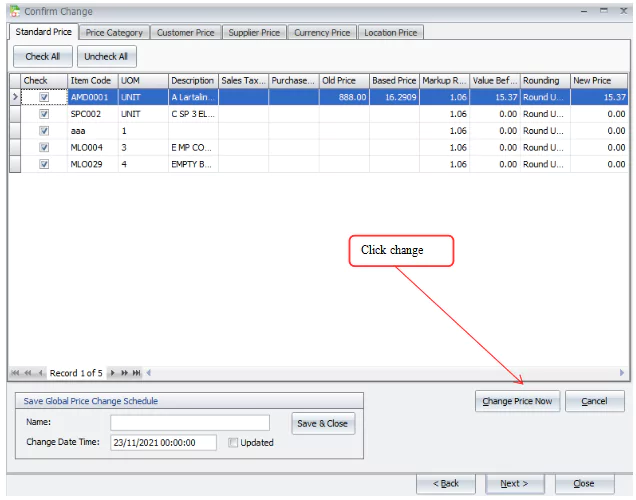The width and height of the screenshot is (636, 500).
Task: Click the Purchase column header
Action: (x=294, y=81)
